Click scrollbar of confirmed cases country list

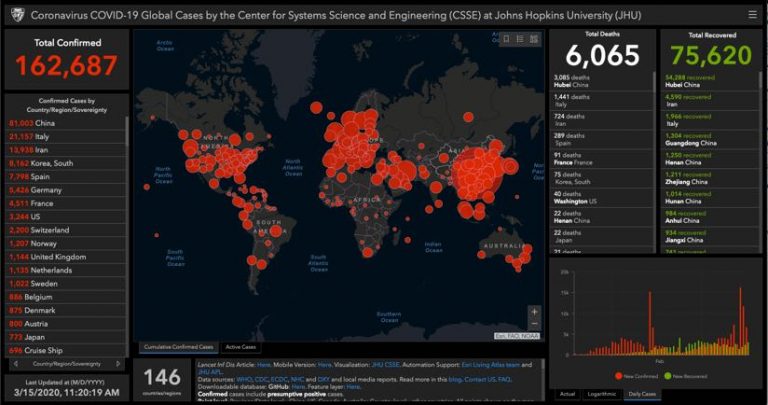pos(127,131)
